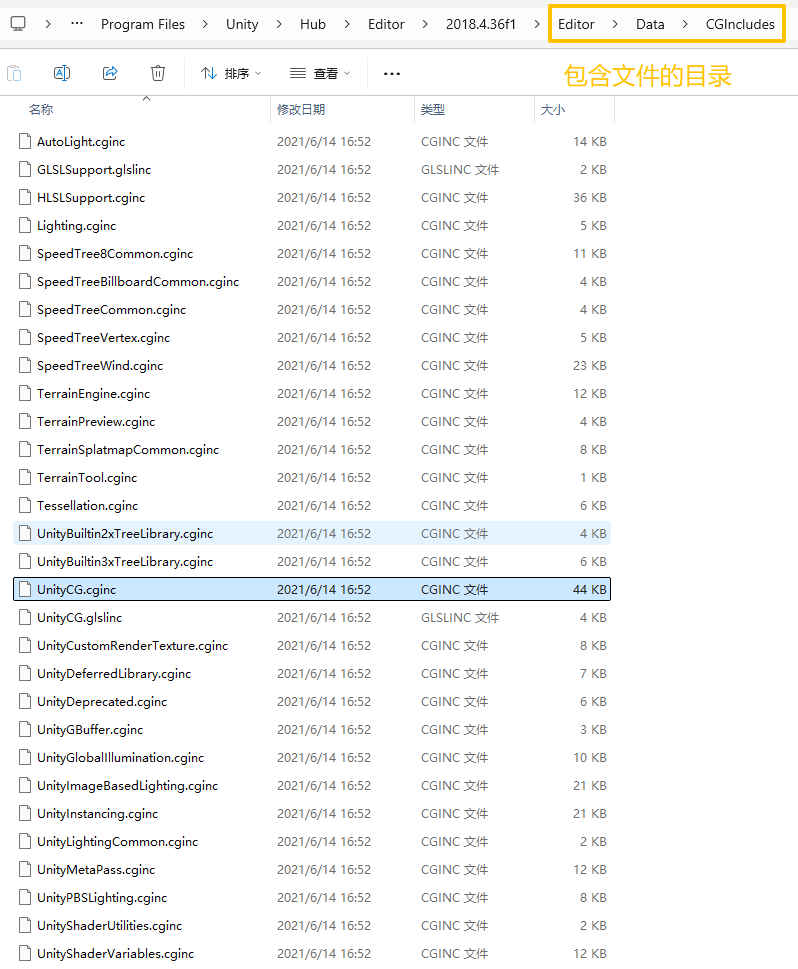Click the file icon of Tessellation.cginc
This screenshot has height=969, width=798.
25,506
